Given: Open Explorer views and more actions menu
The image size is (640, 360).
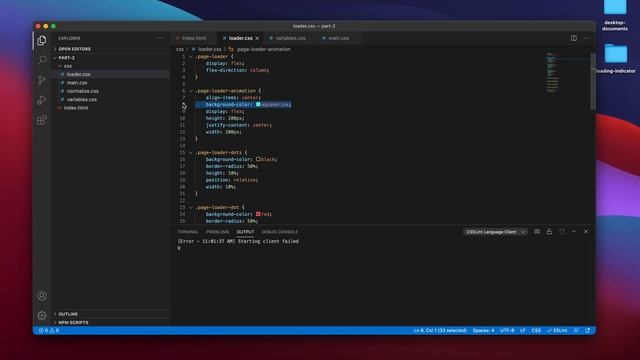Looking at the screenshot, I should [160, 38].
